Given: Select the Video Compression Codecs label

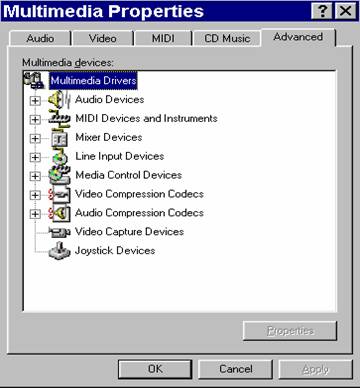Looking at the screenshot, I should 139,194.
